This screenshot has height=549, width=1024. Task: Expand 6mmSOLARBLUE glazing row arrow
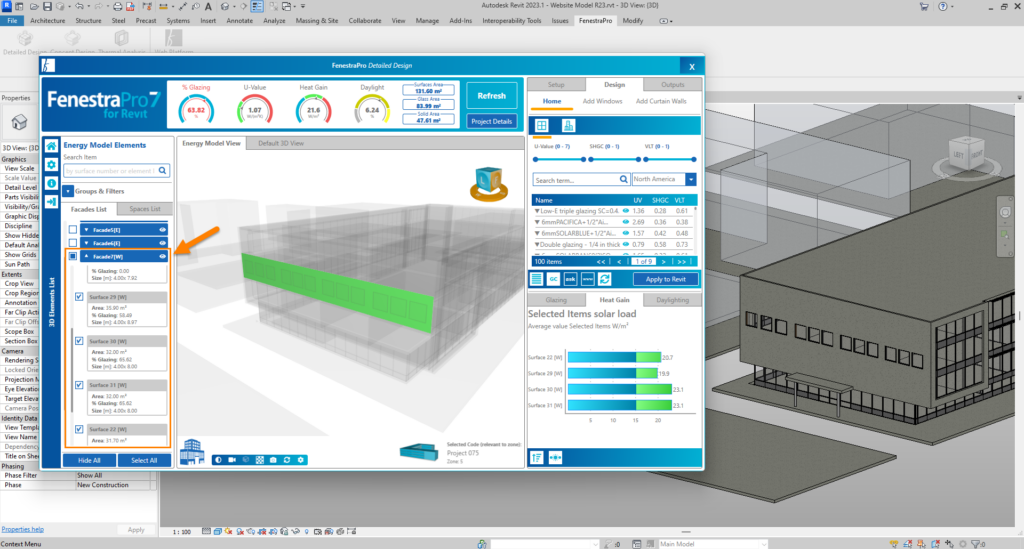click(537, 233)
